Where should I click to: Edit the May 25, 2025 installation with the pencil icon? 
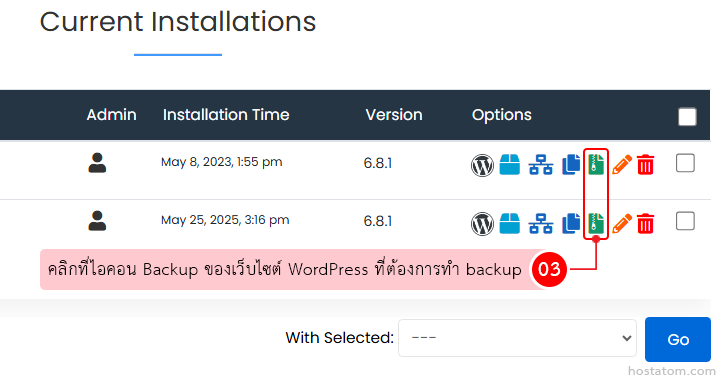(622, 224)
